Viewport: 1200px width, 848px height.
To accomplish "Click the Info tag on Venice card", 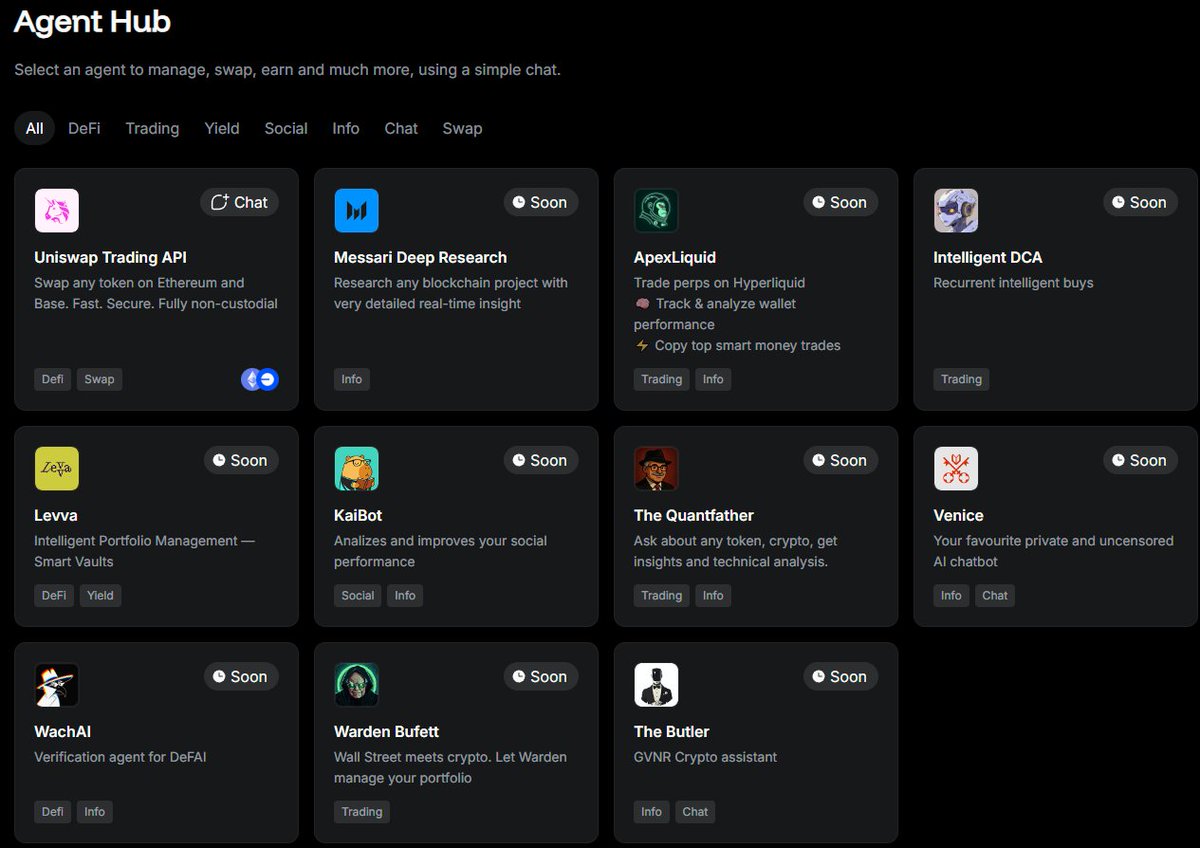I will tap(951, 595).
